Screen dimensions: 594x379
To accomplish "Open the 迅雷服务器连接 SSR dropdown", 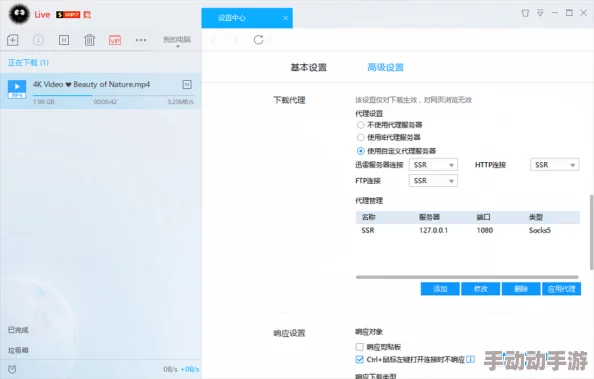I will click(433, 165).
